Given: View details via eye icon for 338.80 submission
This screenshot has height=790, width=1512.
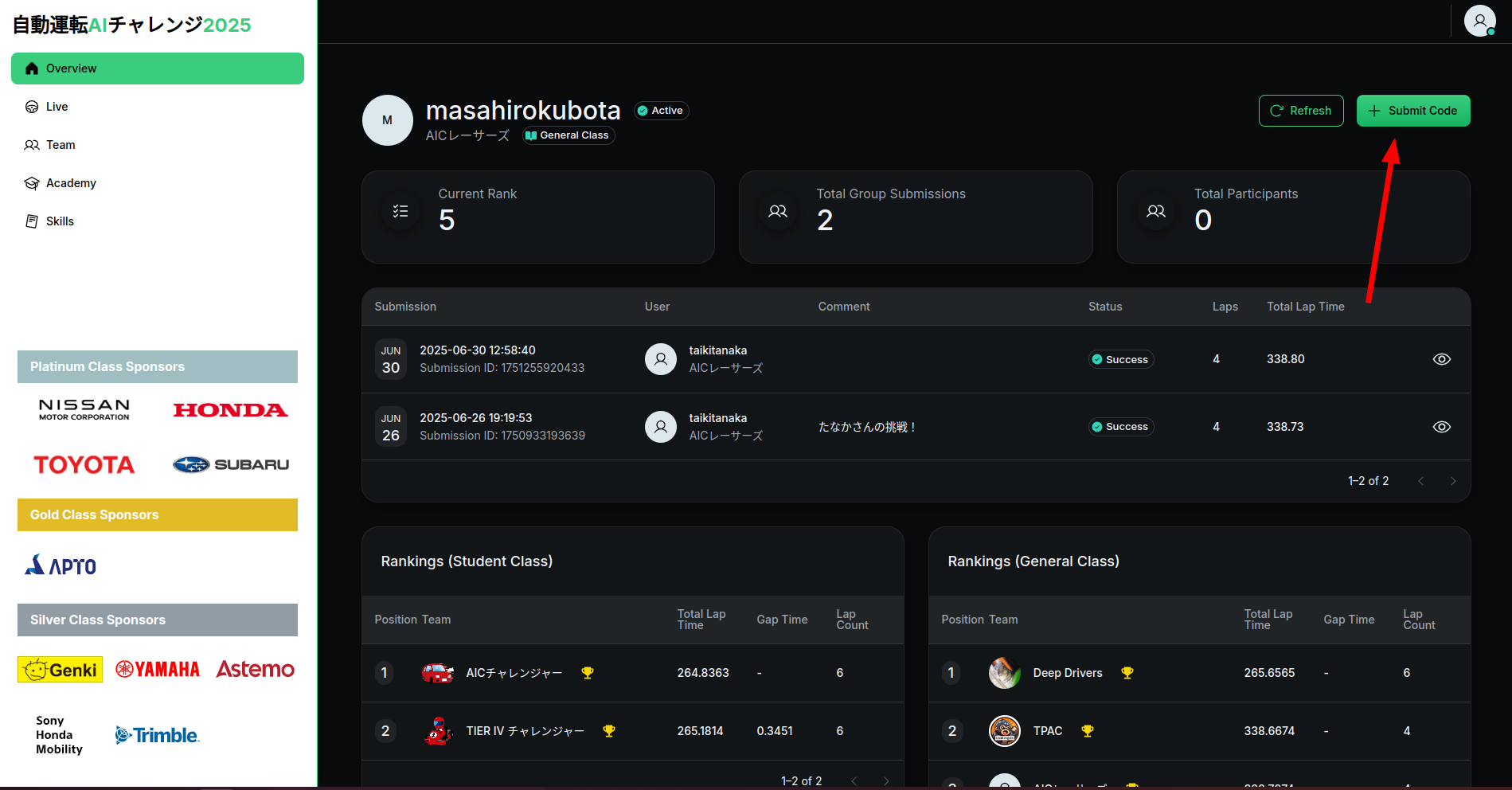Looking at the screenshot, I should pyautogui.click(x=1441, y=359).
